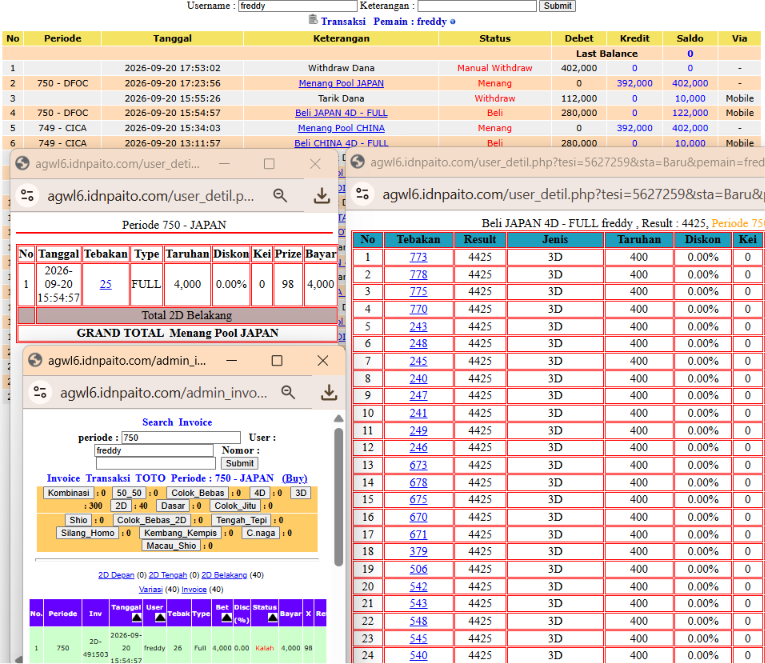Click the Transaksi document icon
This screenshot has width=765, height=664.
pos(313,20)
